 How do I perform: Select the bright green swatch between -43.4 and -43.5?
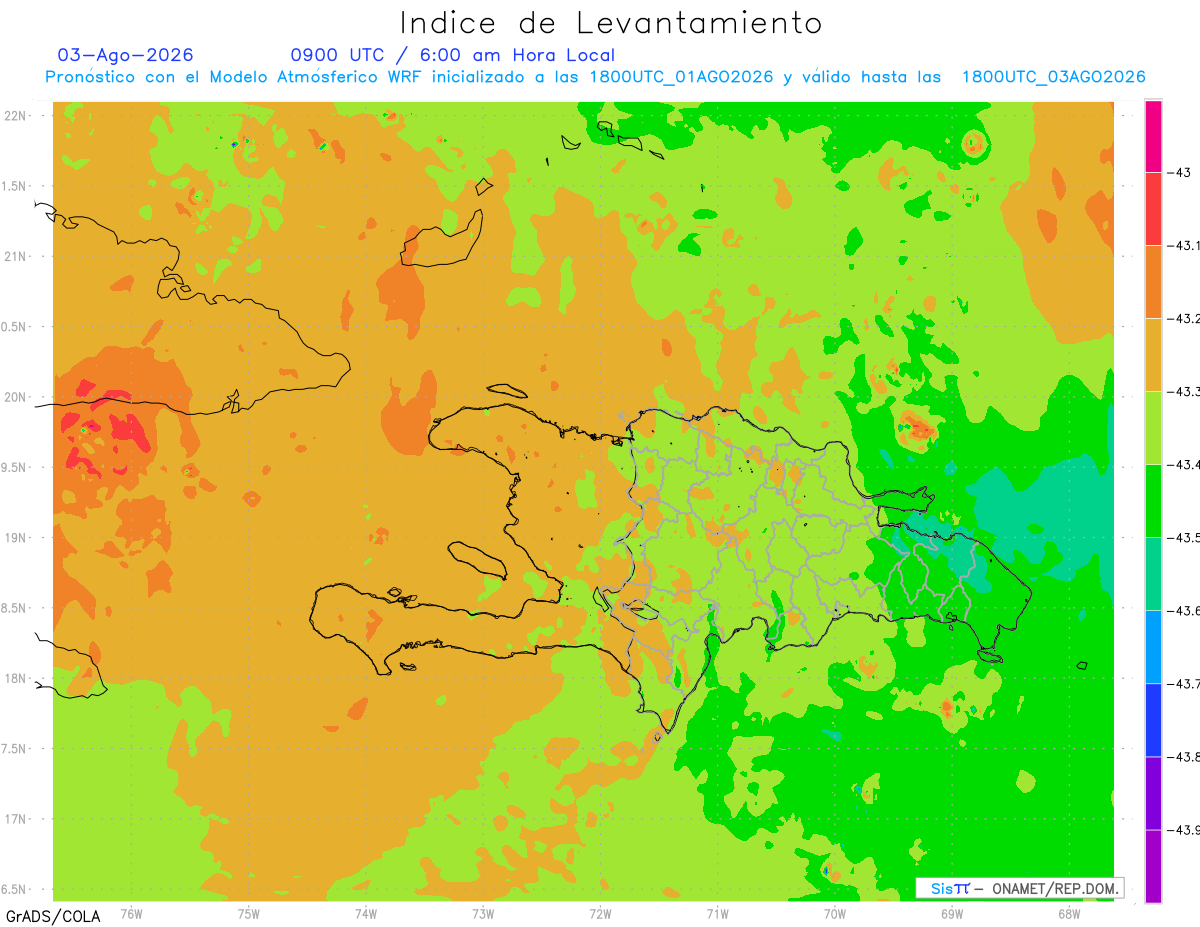point(1153,501)
